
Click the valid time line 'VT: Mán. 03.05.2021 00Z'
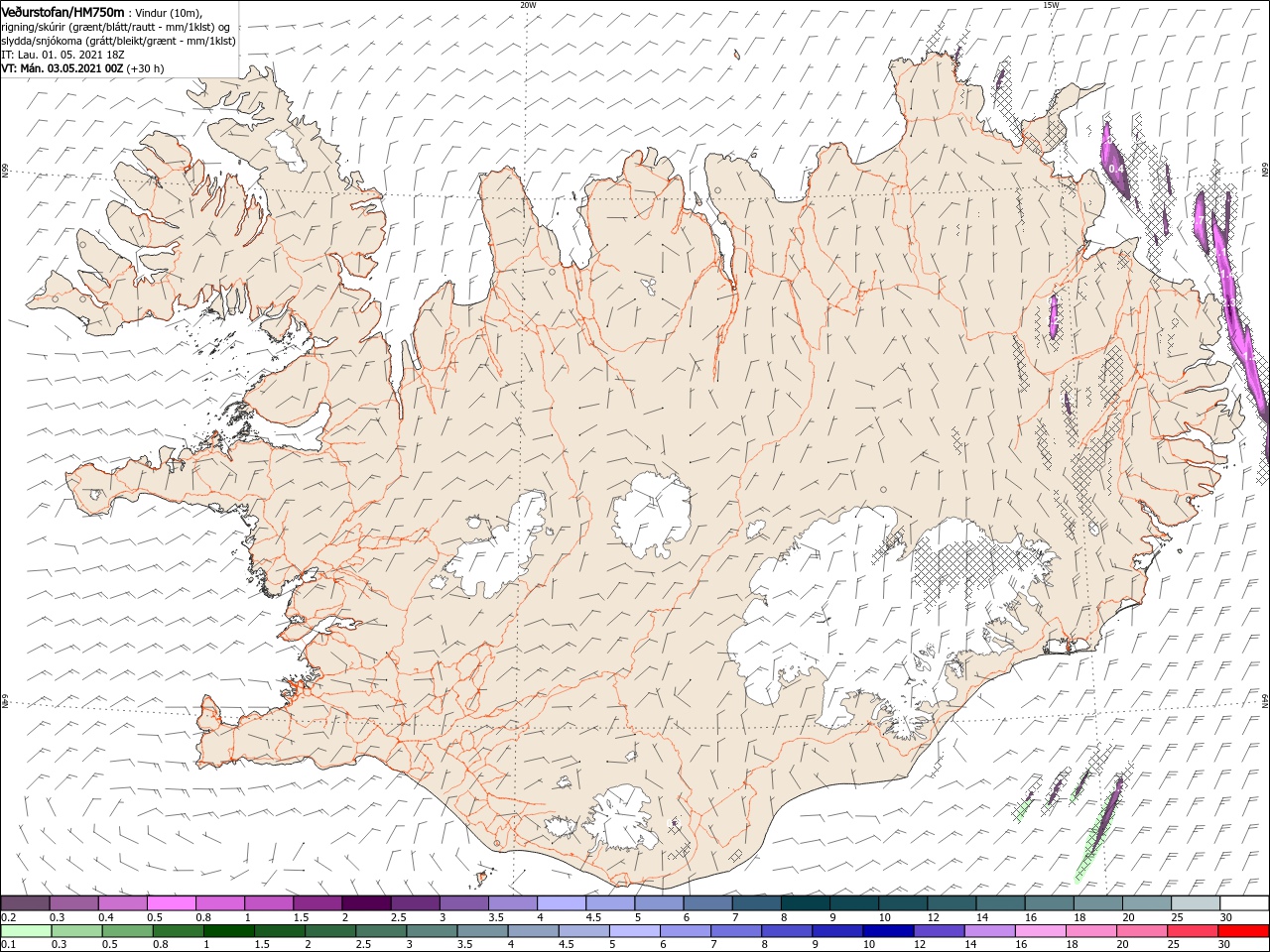62,68
